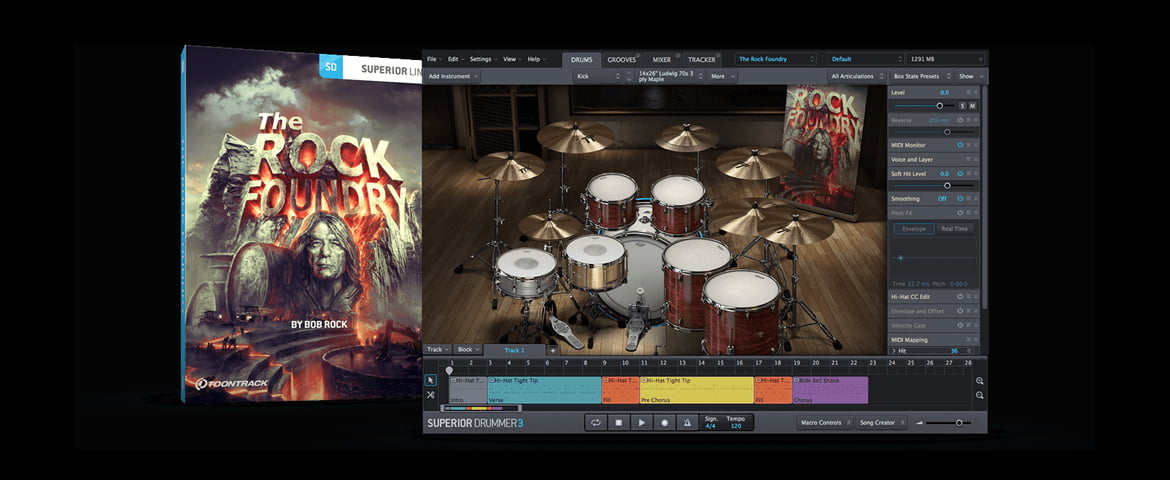Open the Default preset selector
This screenshot has height=480, width=1170.
pyautogui.click(x=866, y=59)
